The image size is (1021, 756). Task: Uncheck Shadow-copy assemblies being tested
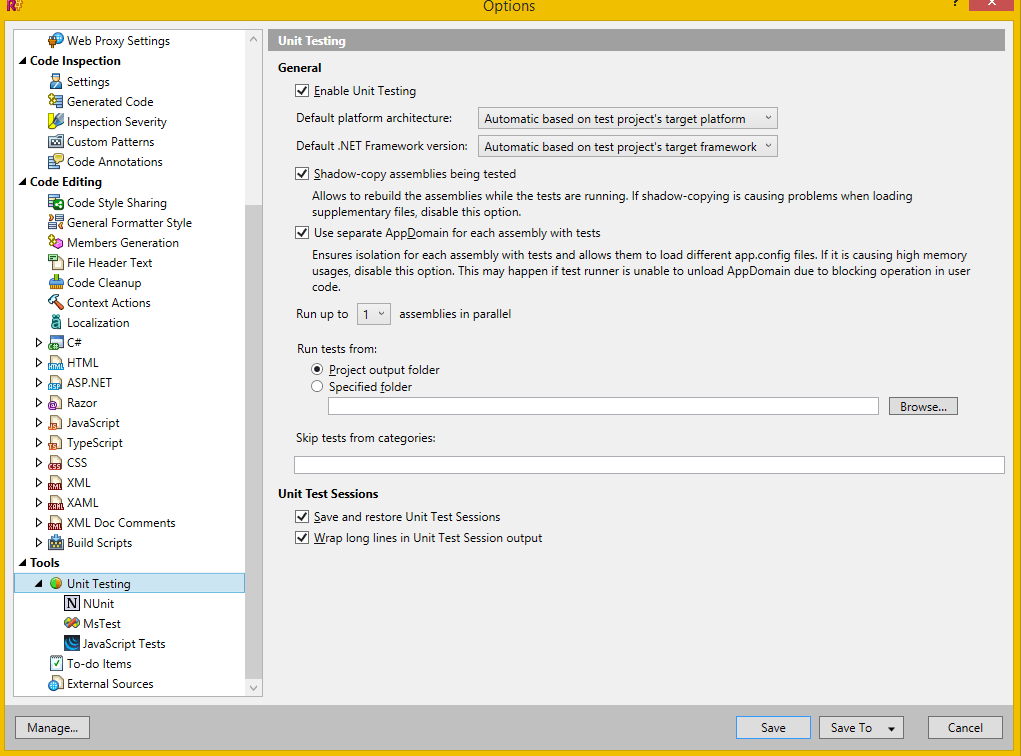tap(302, 174)
